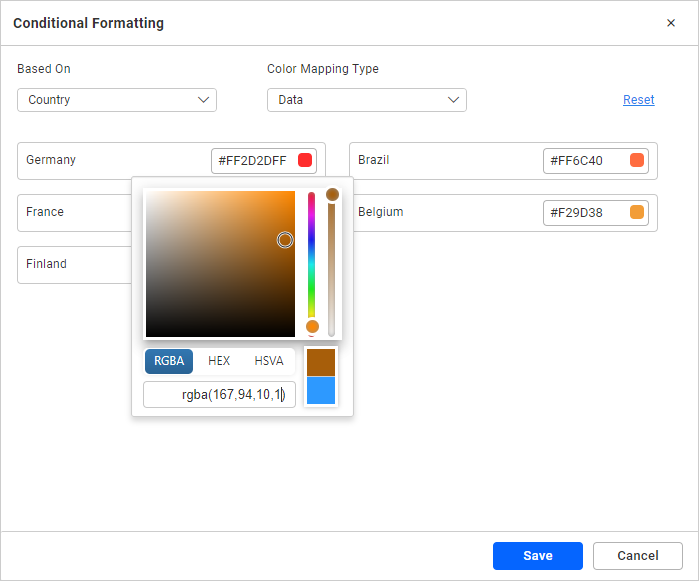This screenshot has height=581, width=699.
Task: Expand the Based On Country dropdown
Action: point(117,100)
